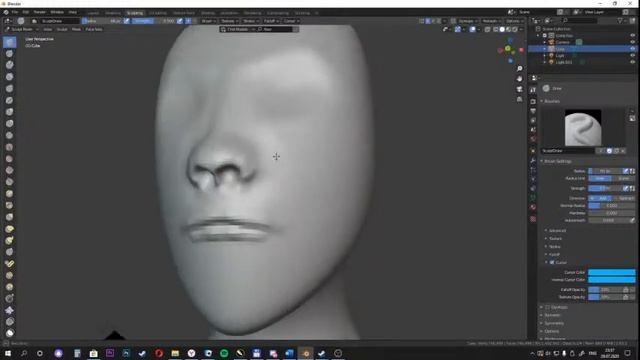Switch to the Shading workspace tab
Viewport: 640px width, 360px height.
coord(208,13)
